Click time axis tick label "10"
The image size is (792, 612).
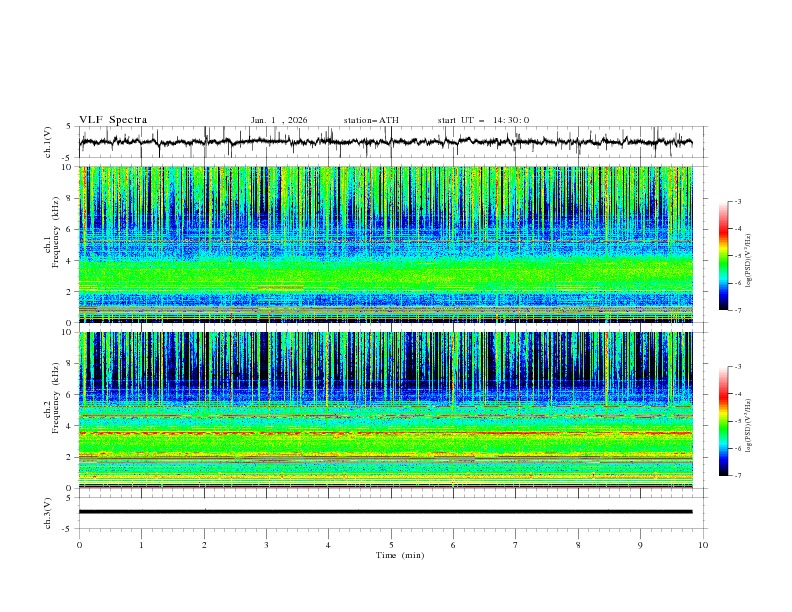(x=703, y=545)
